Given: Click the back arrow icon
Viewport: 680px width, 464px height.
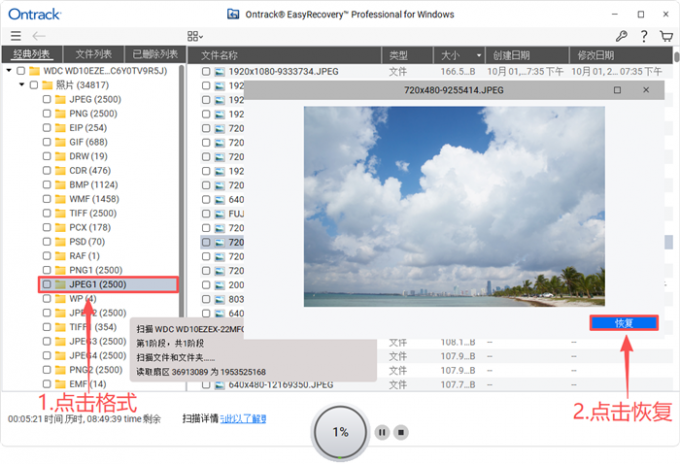Looking at the screenshot, I should [x=40, y=36].
